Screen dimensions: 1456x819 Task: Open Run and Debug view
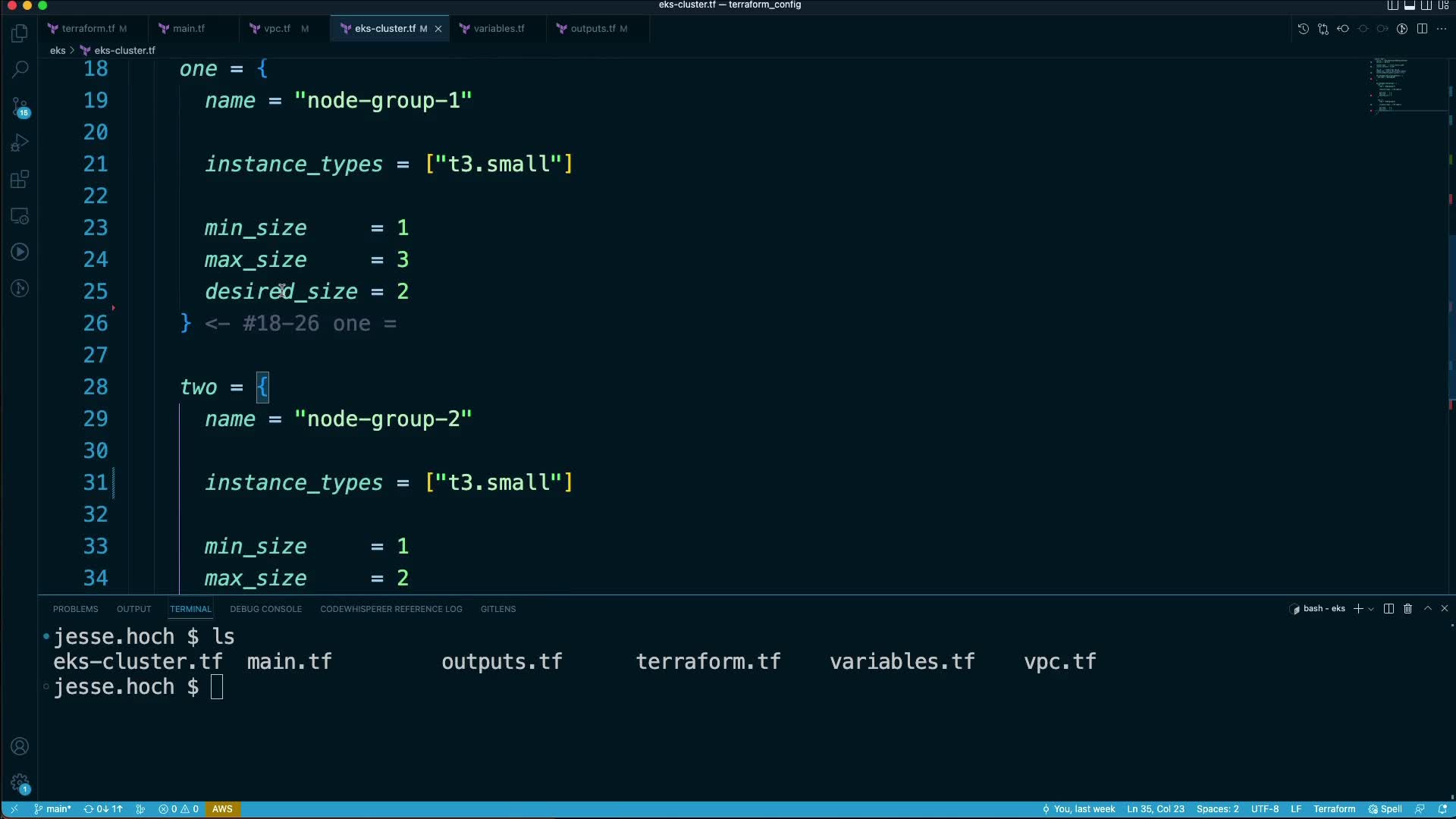[x=20, y=143]
